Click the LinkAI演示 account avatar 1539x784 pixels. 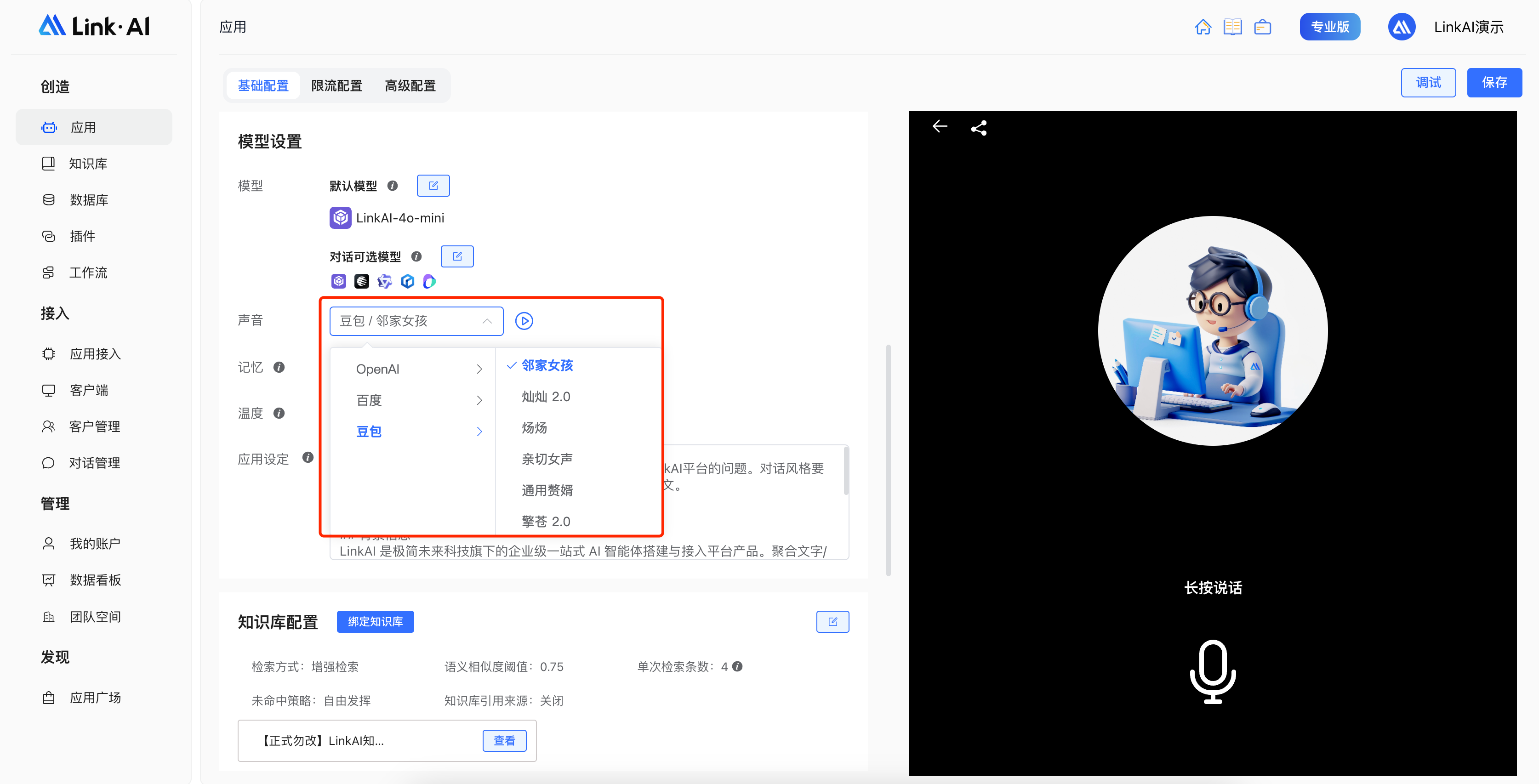point(1401,27)
